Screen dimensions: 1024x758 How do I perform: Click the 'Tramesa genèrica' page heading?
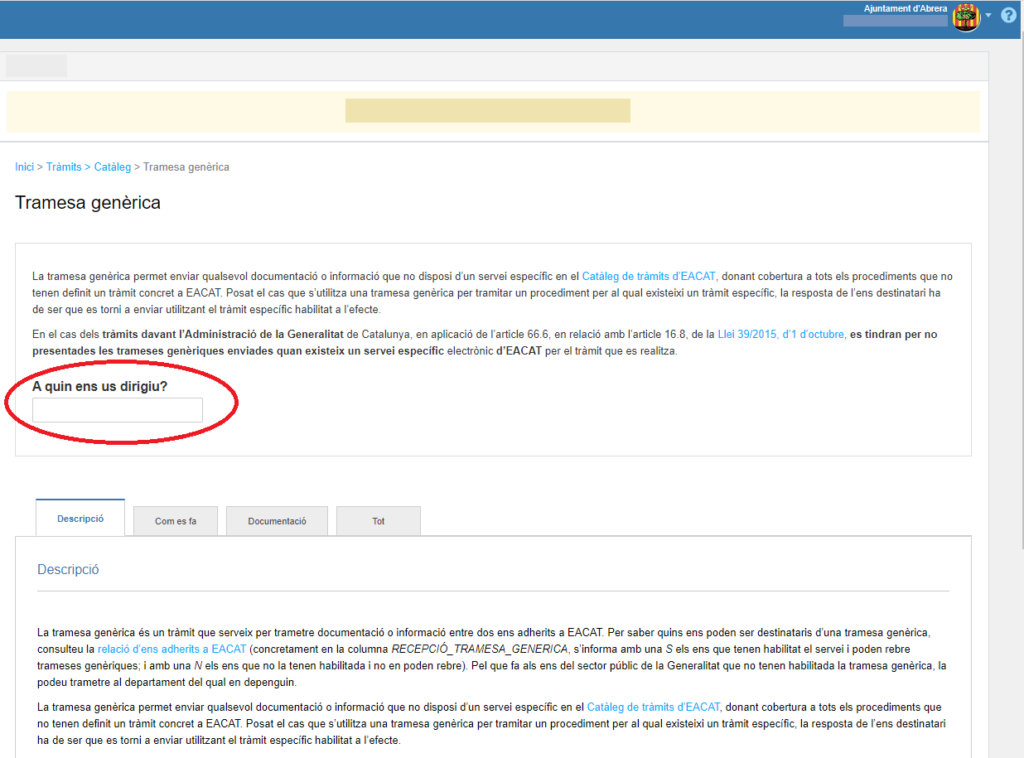point(88,203)
